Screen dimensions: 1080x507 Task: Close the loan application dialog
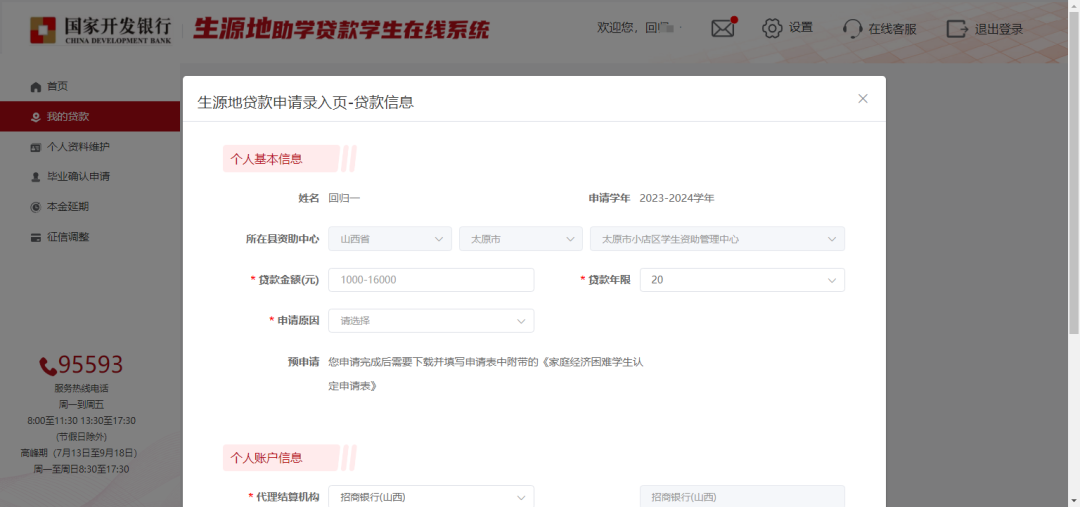(863, 98)
